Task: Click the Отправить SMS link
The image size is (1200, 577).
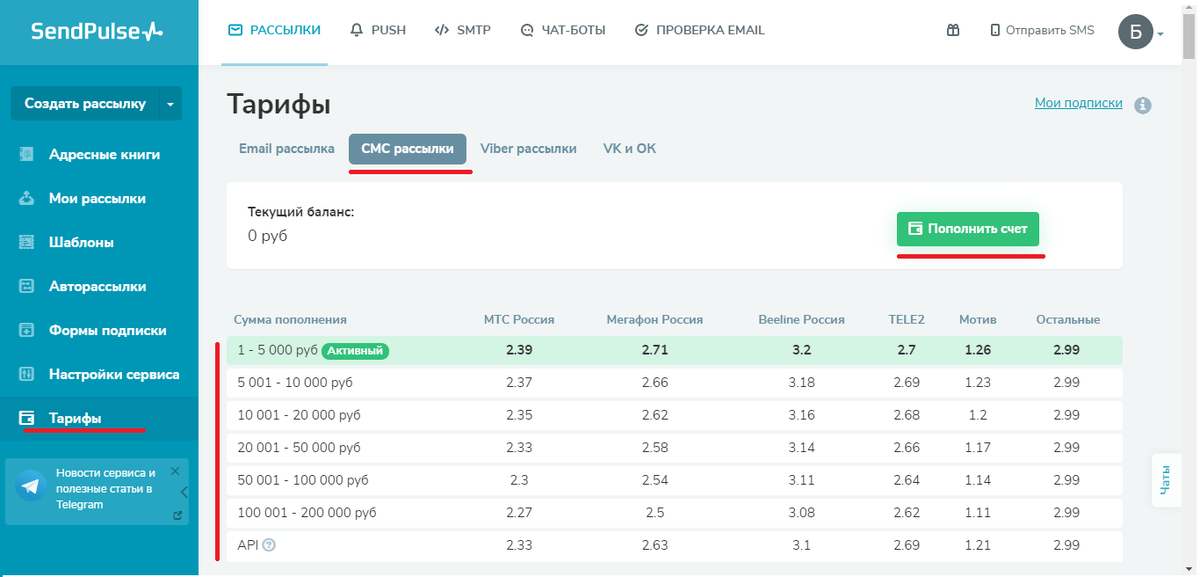Action: 1042,30
